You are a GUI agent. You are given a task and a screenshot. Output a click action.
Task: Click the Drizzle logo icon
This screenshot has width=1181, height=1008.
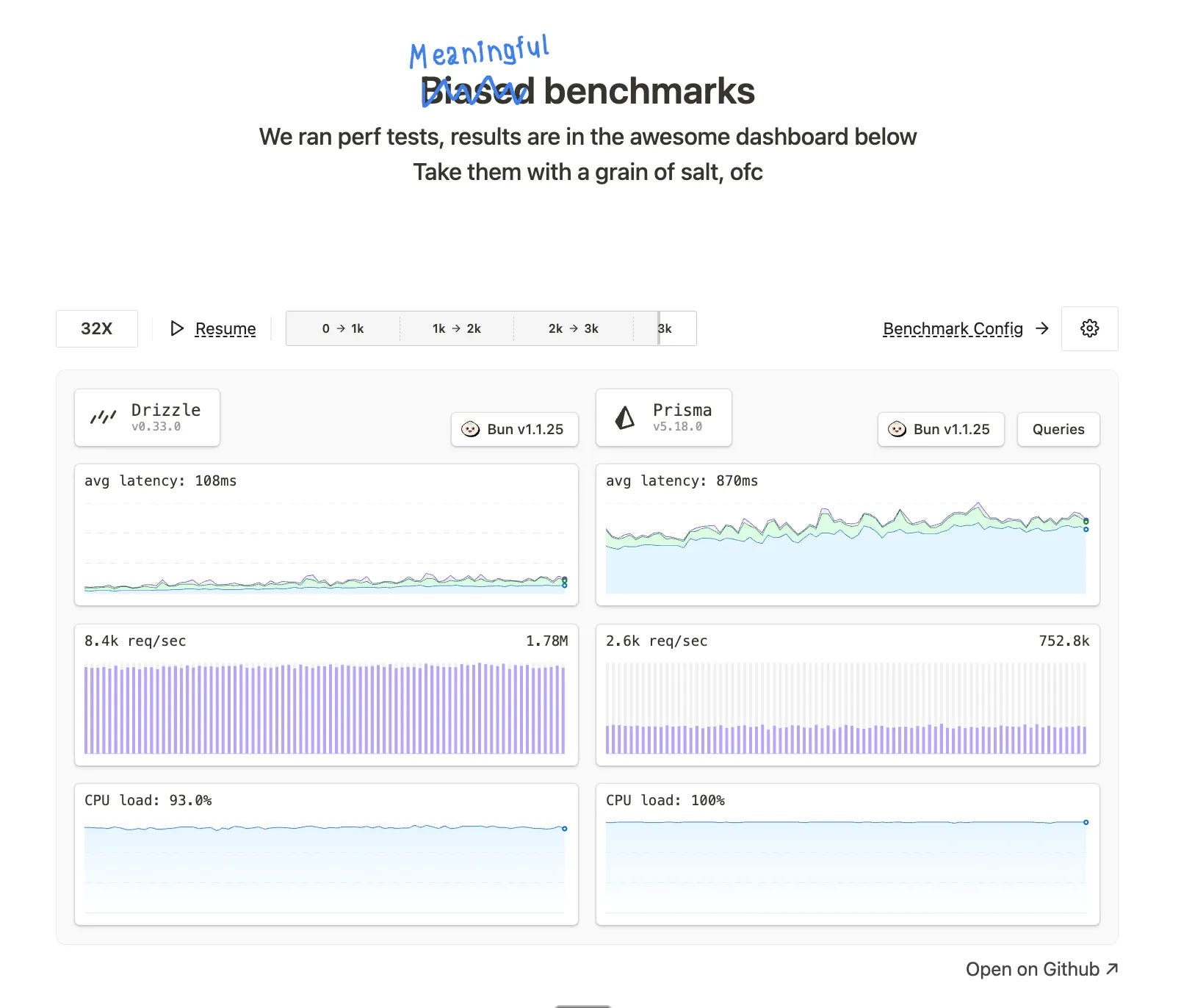coord(104,417)
